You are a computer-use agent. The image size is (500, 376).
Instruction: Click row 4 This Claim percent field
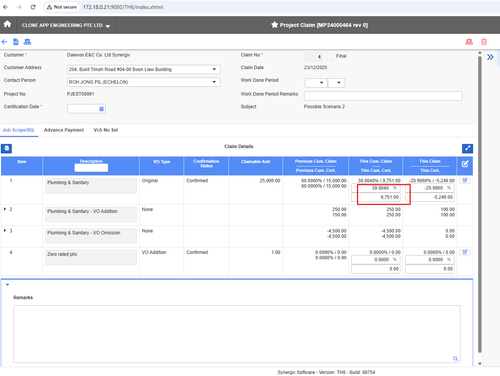(430, 260)
